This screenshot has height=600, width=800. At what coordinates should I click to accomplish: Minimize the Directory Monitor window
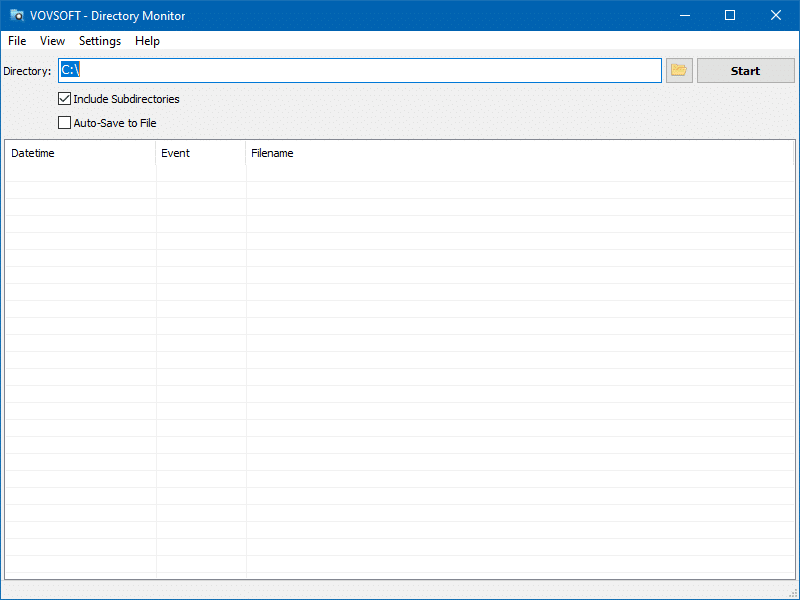[x=684, y=15]
